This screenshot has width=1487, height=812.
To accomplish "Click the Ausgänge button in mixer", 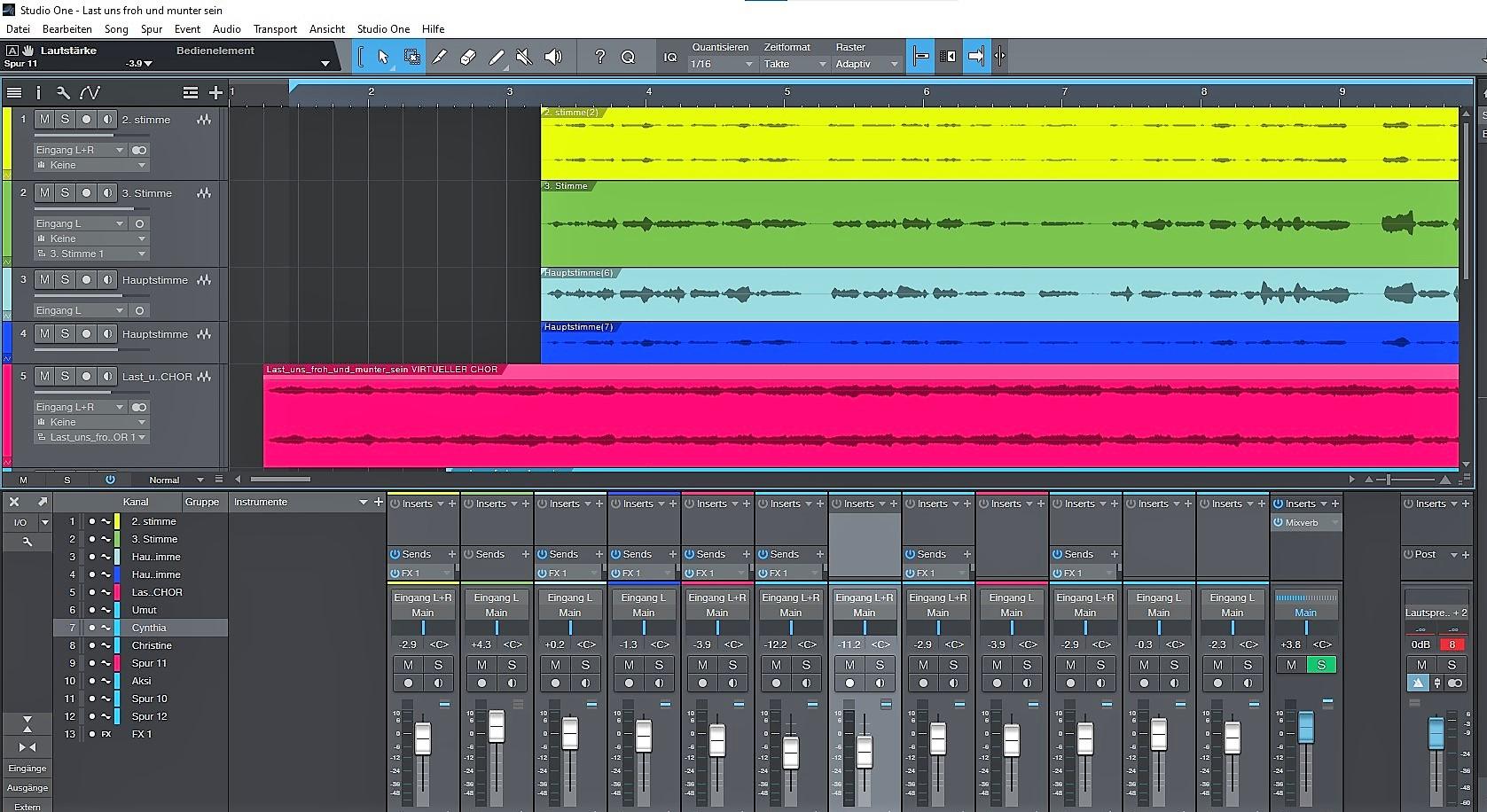I will click(x=27, y=788).
